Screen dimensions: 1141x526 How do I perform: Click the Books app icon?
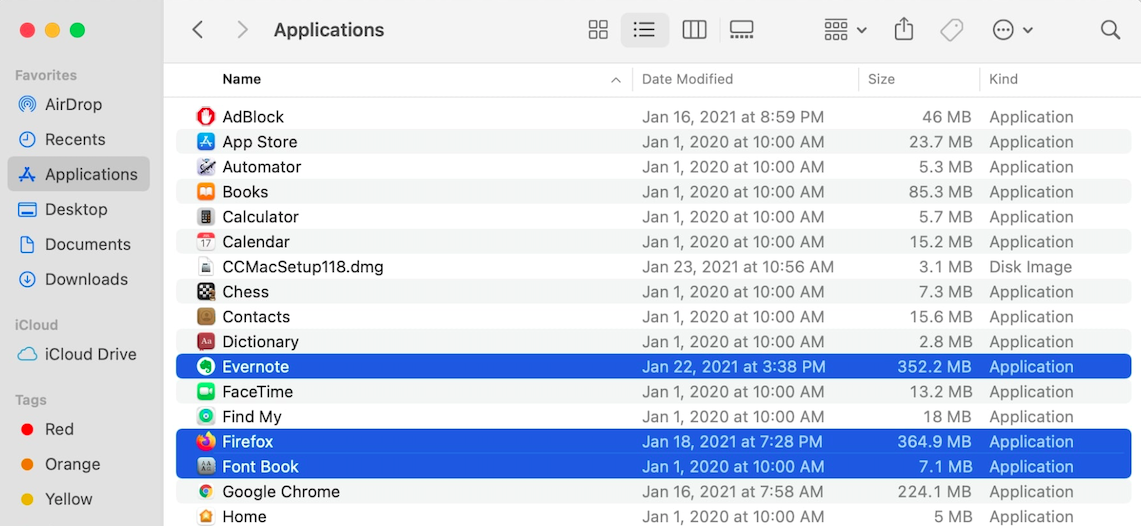click(206, 191)
